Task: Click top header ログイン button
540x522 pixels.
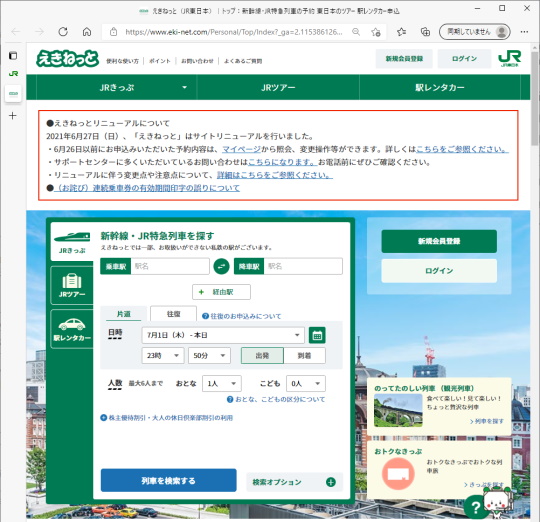Action: coord(464,59)
